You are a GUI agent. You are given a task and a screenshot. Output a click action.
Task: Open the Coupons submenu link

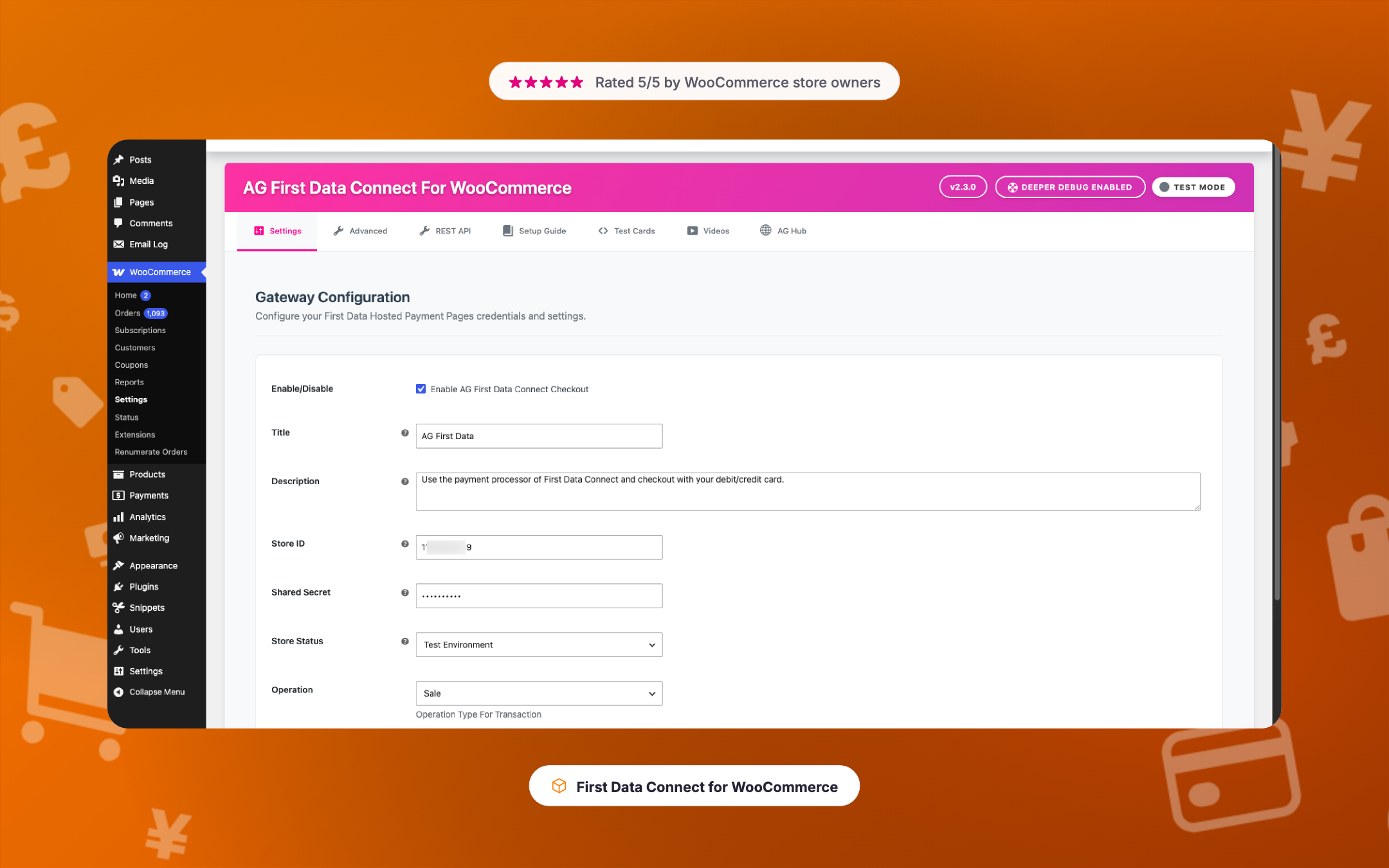[131, 365]
